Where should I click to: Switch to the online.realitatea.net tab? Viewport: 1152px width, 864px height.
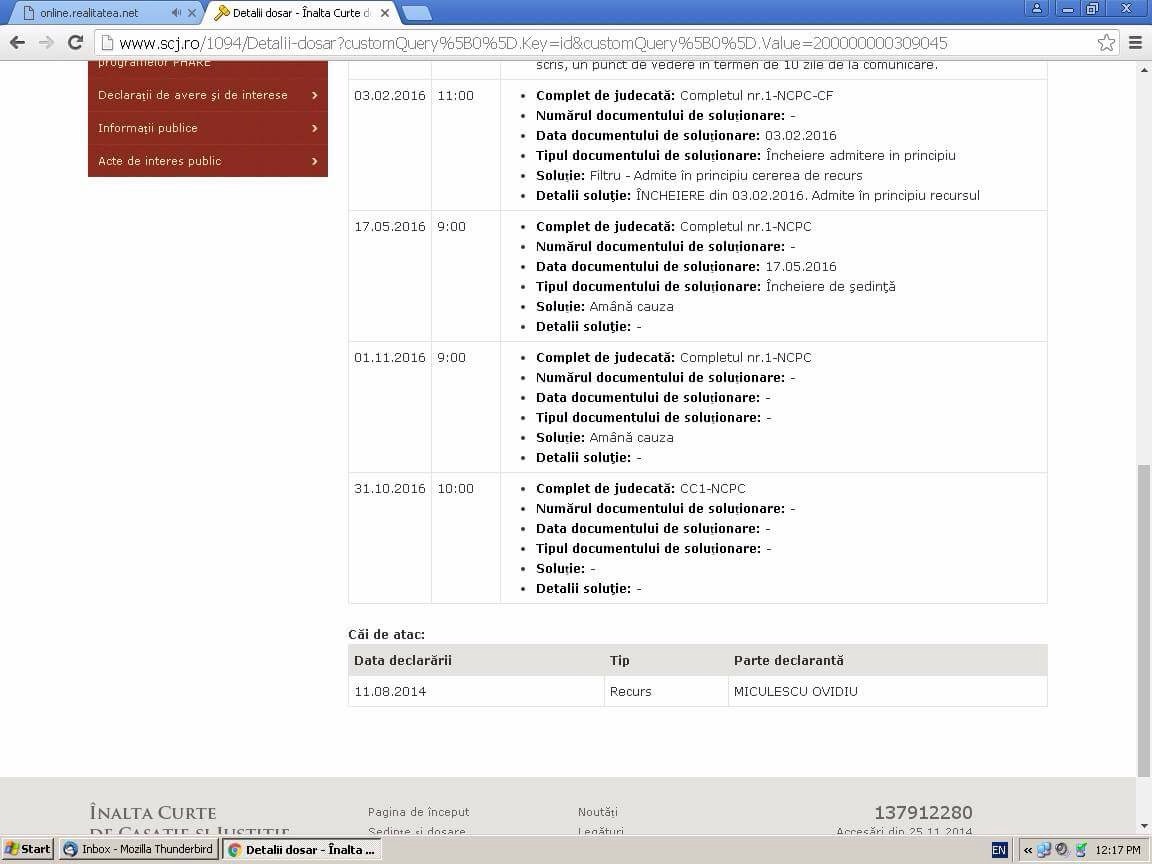coord(95,13)
